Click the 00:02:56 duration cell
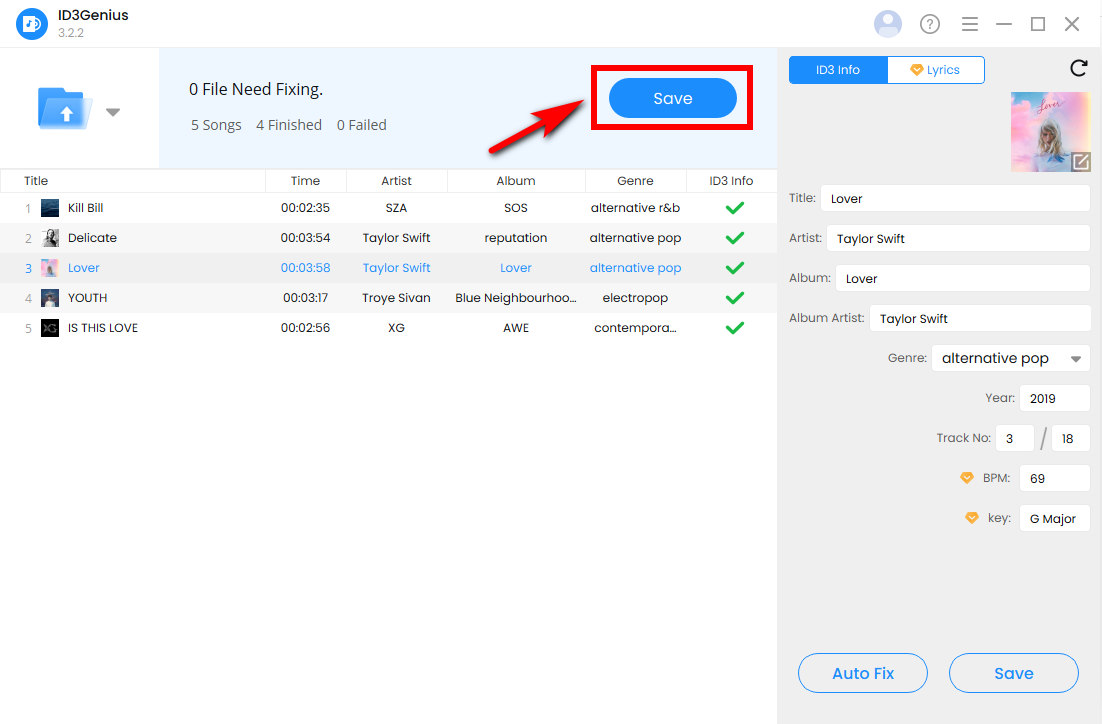Image resolution: width=1102 pixels, height=724 pixels. (x=305, y=328)
